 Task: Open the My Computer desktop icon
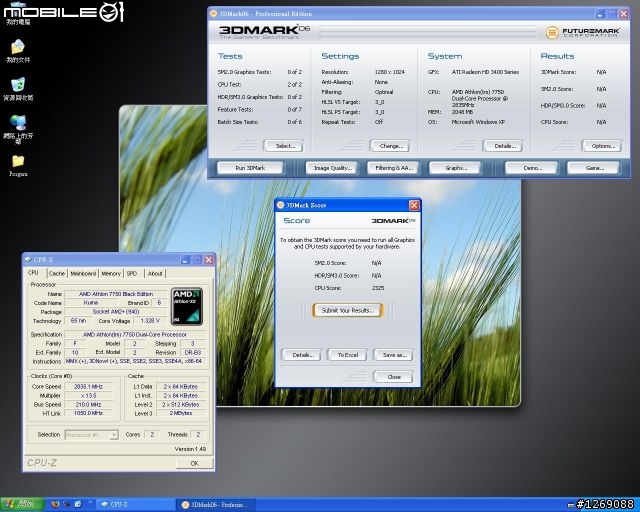coord(18,13)
